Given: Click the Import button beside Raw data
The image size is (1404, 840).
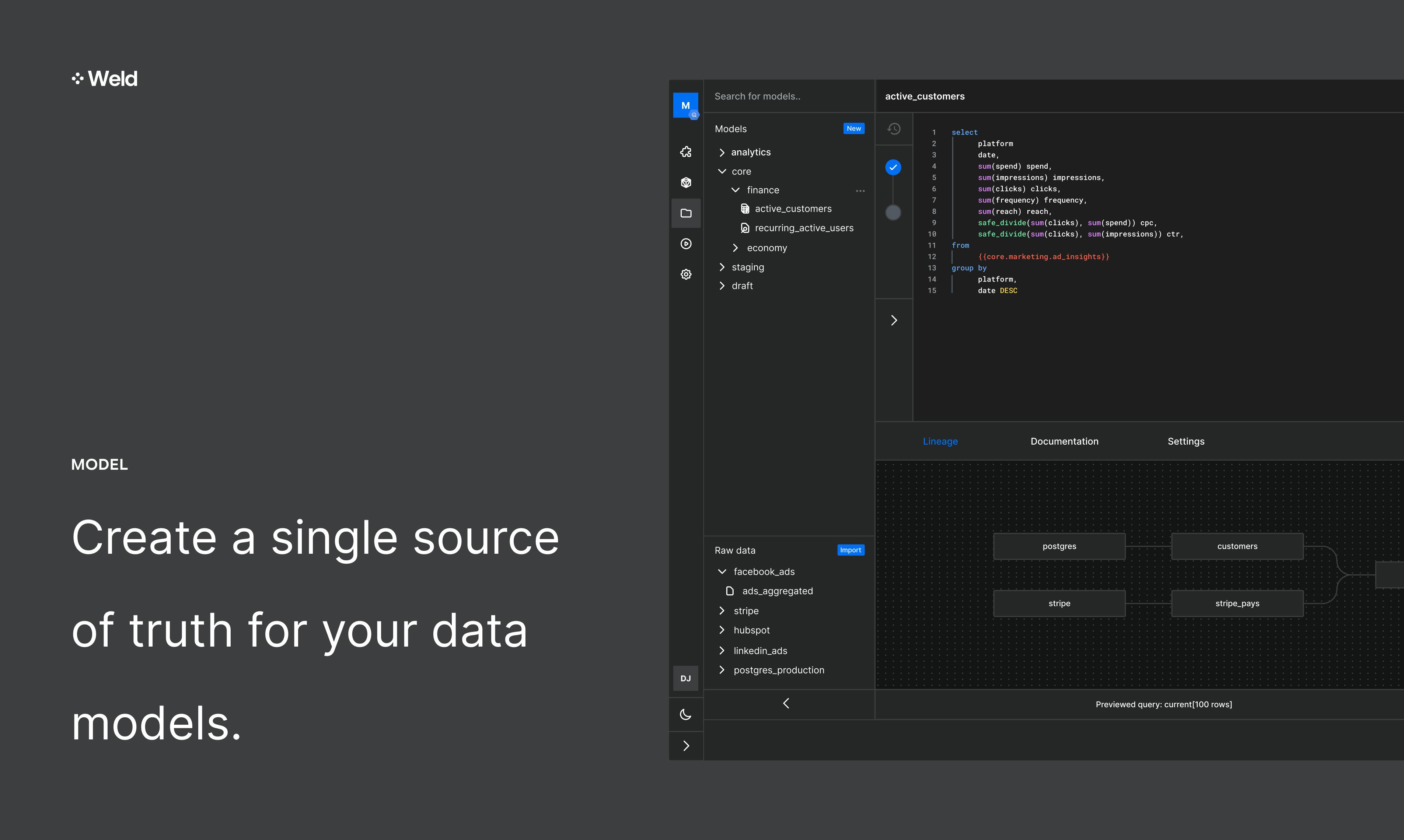Looking at the screenshot, I should (851, 550).
